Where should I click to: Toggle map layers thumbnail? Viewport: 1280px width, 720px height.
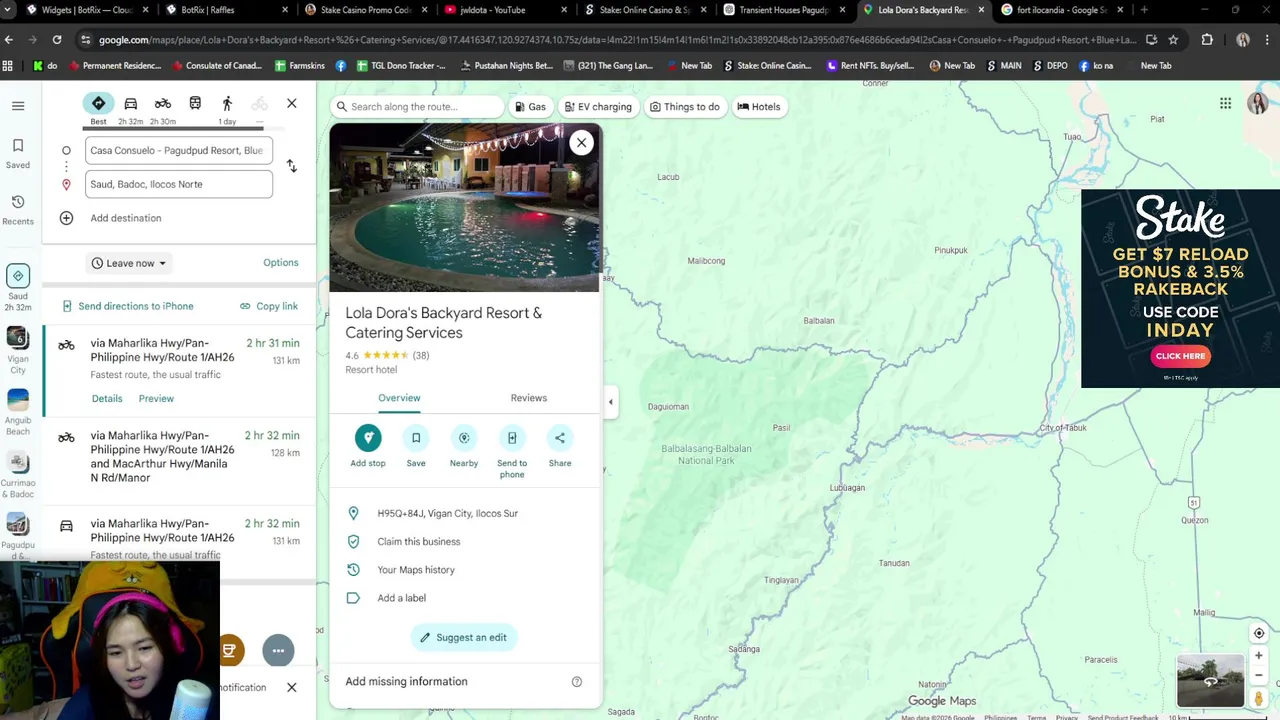pyautogui.click(x=1210, y=681)
